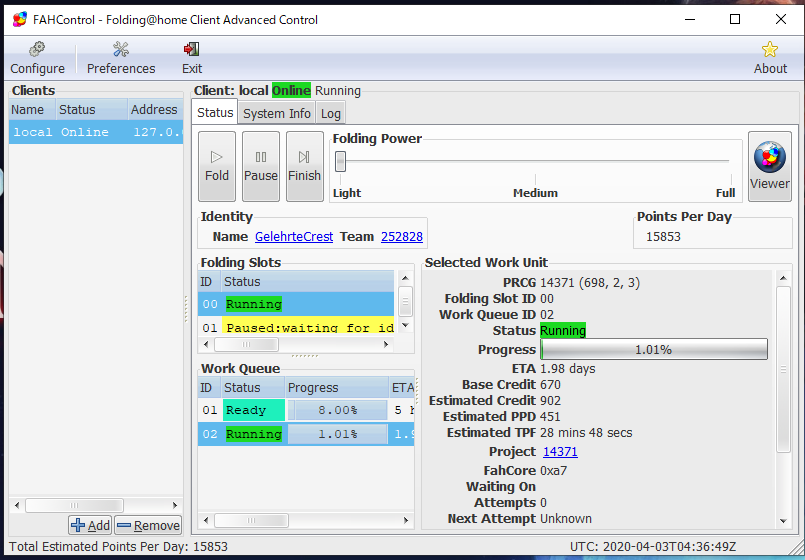Viewport: 805px width, 560px height.
Task: Set Folding Power to Full
Action: [x=725, y=193]
